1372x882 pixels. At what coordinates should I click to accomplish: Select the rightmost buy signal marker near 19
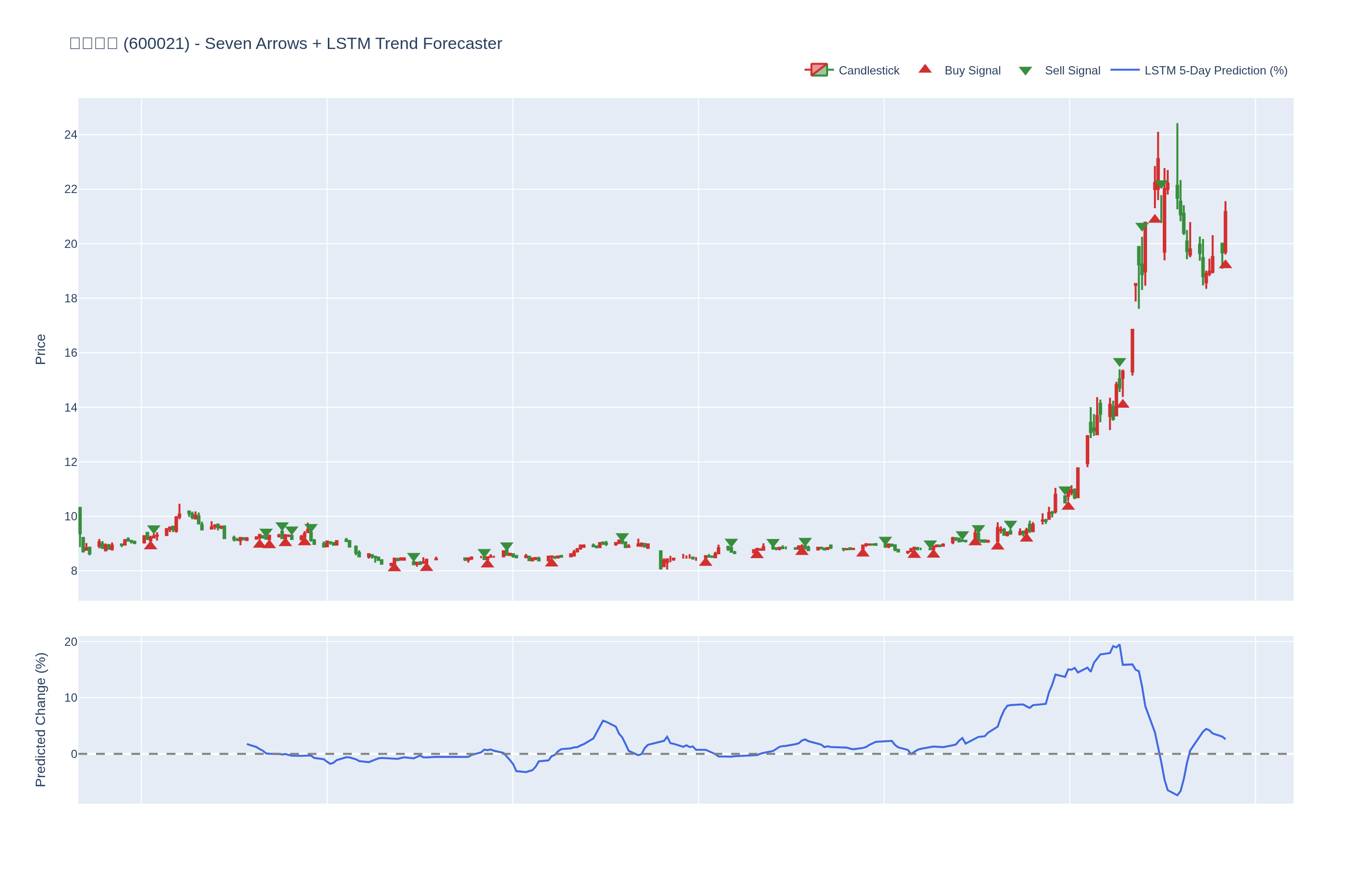(x=1225, y=265)
